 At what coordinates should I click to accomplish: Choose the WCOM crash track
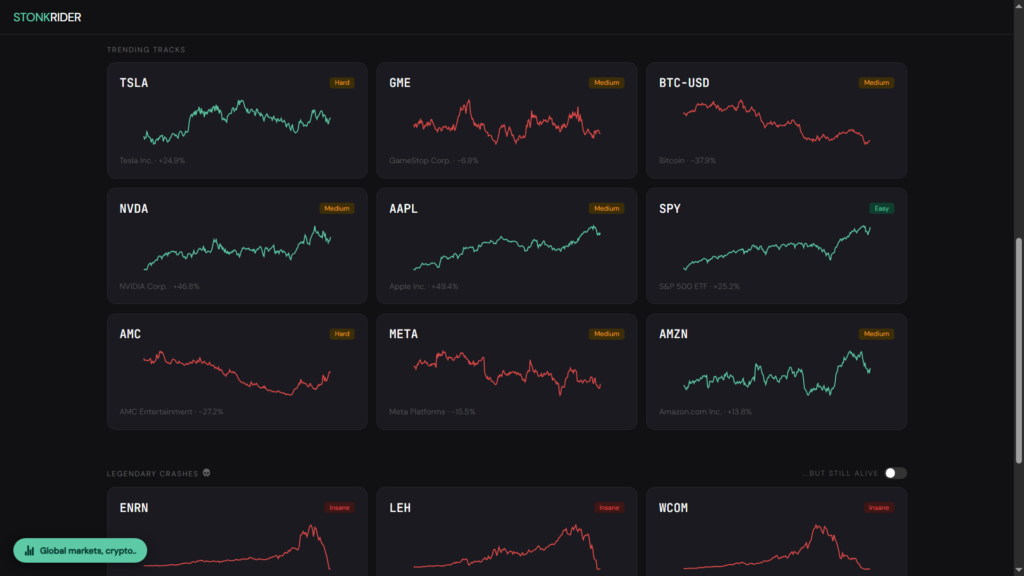point(776,532)
